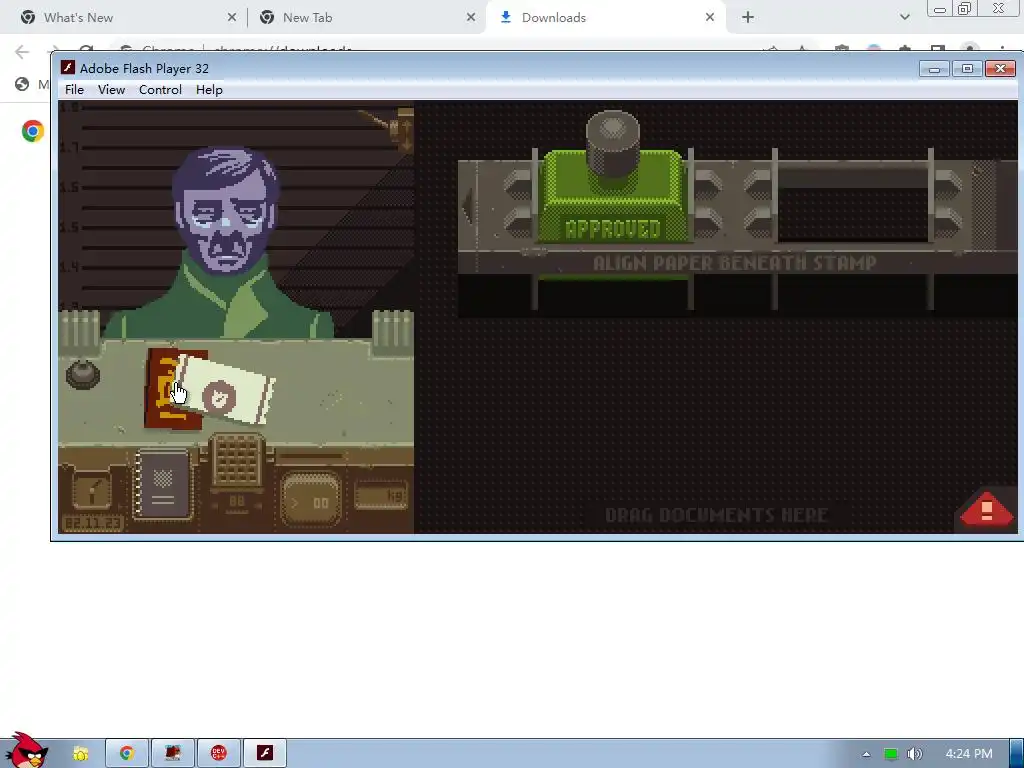Click the intercom speaker grille

pyautogui.click(x=238, y=461)
